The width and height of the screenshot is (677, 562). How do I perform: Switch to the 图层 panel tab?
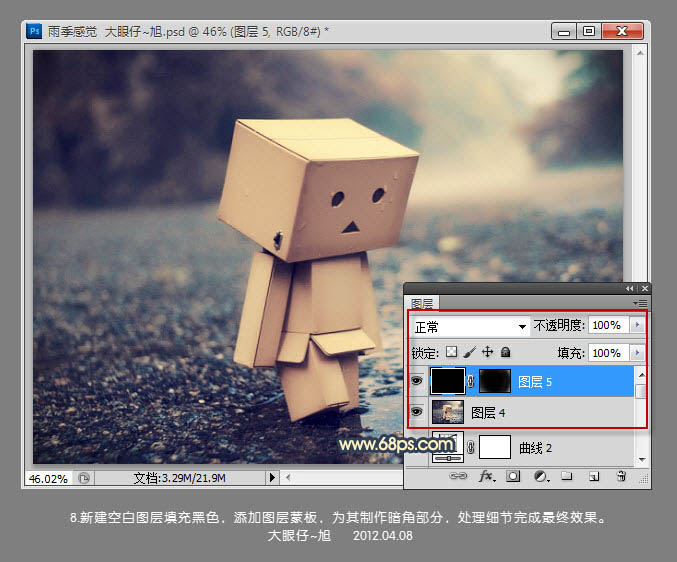coord(422,303)
